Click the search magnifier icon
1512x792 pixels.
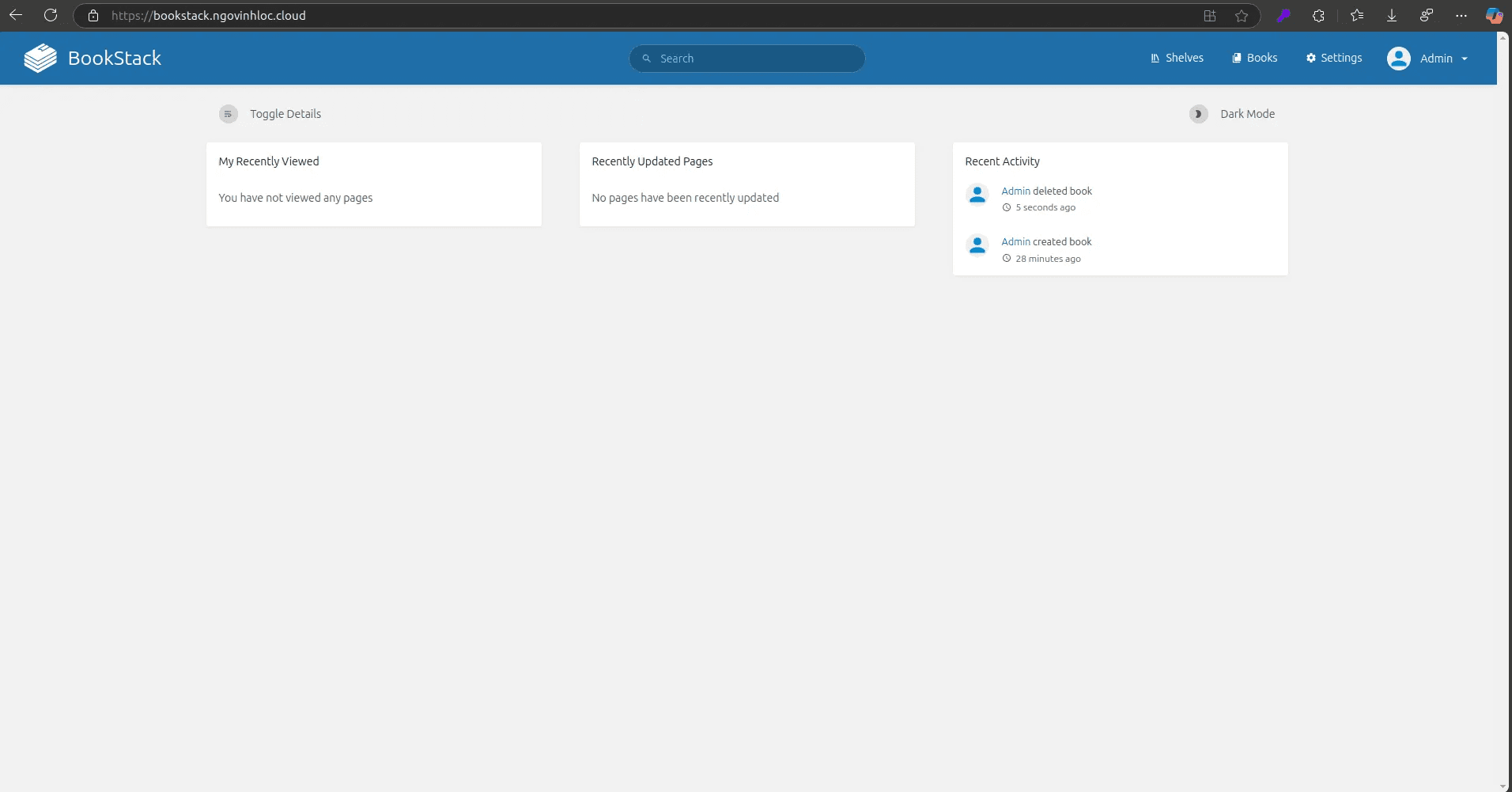point(648,58)
